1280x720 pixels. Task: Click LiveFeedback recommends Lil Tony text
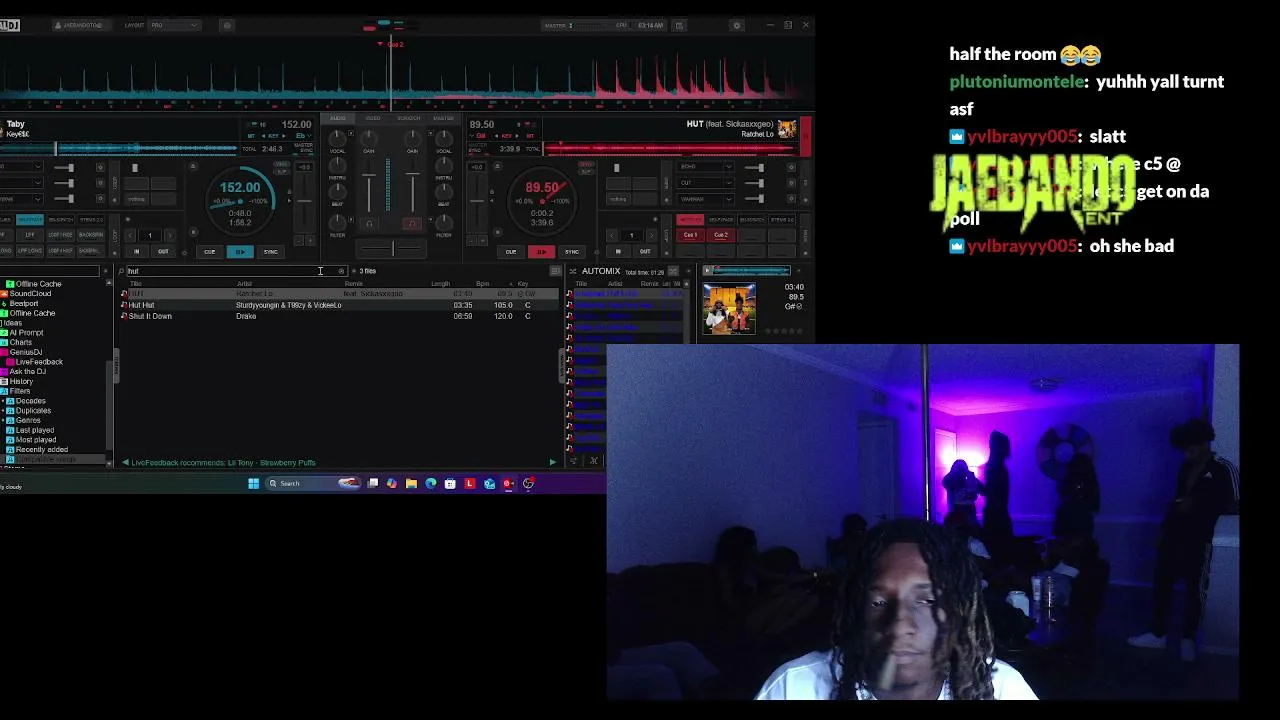pyautogui.click(x=223, y=463)
